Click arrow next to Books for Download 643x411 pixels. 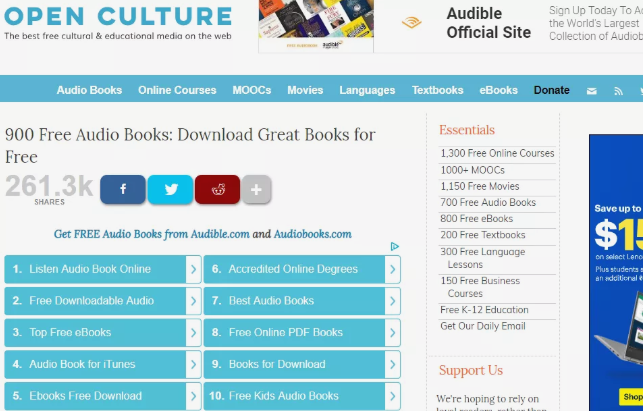[393, 364]
